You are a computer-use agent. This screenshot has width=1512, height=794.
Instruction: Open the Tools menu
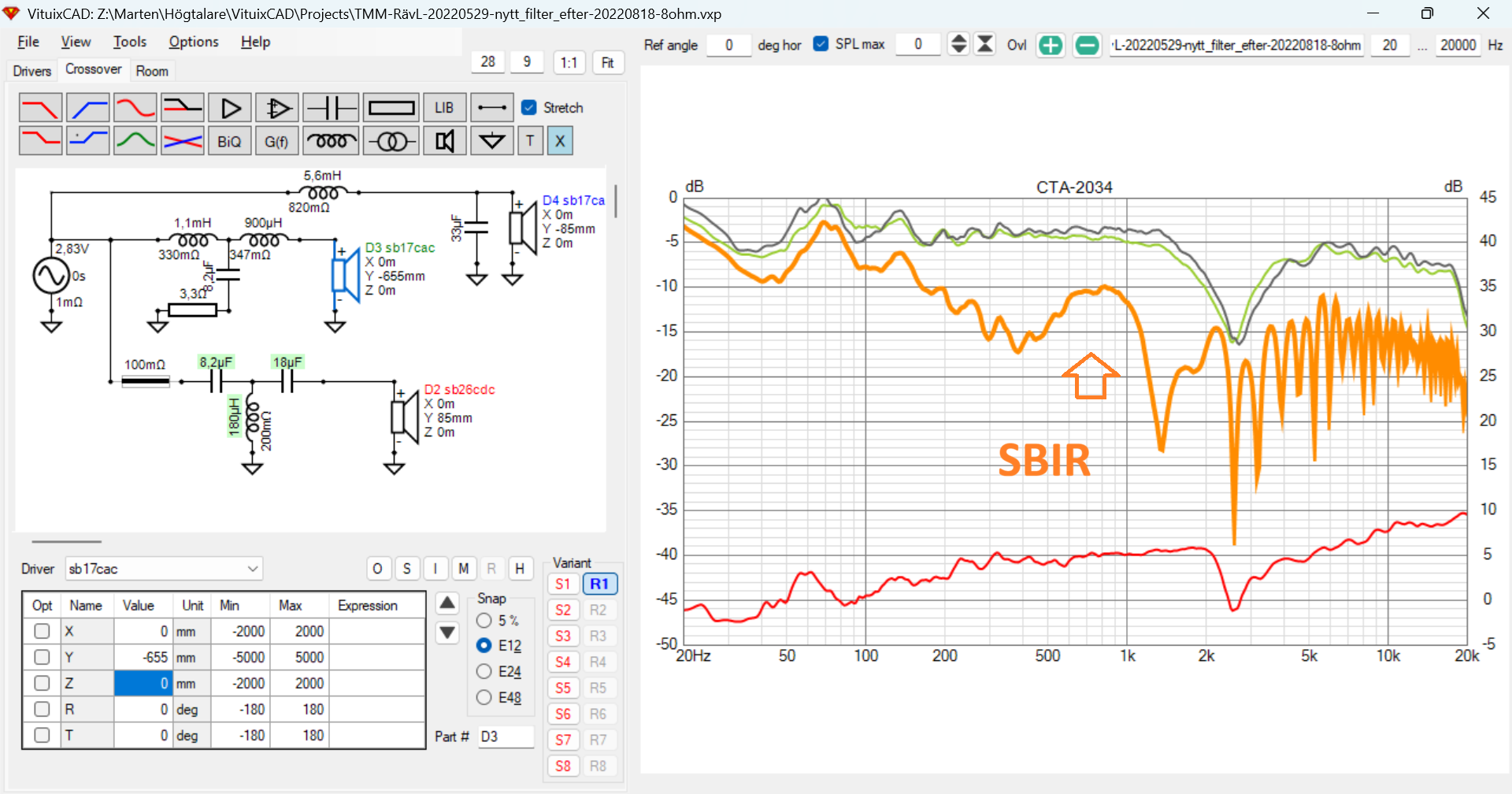coord(129,42)
